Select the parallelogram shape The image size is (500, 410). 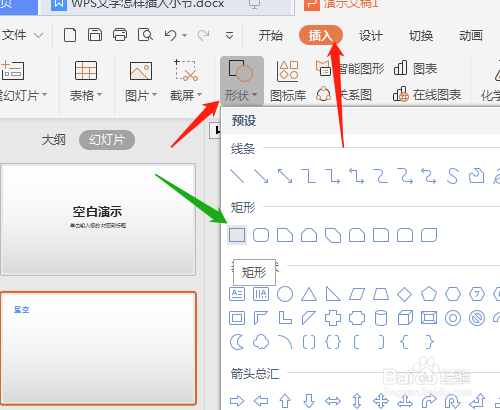click(x=357, y=294)
